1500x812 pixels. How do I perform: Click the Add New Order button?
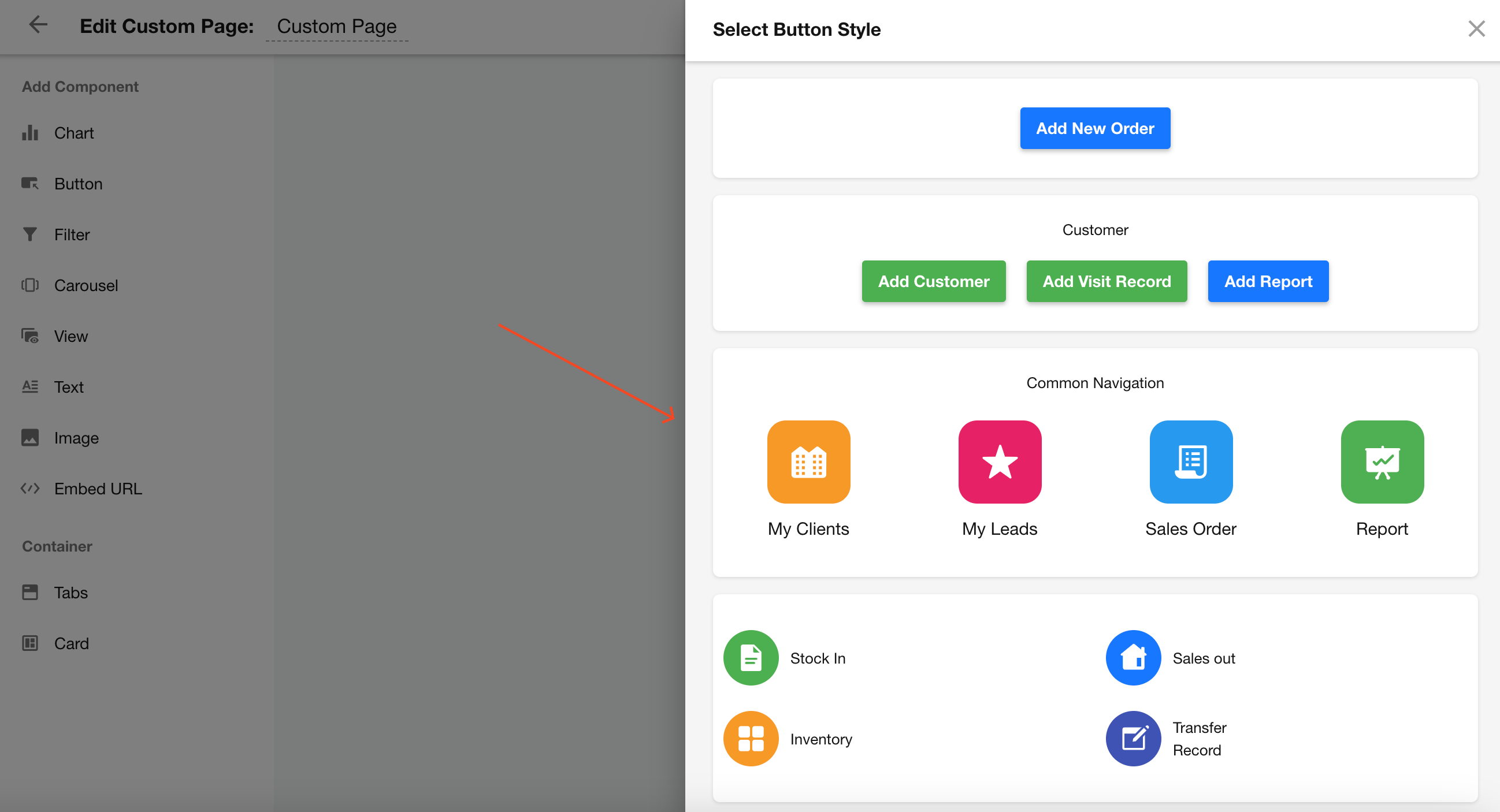1095,128
